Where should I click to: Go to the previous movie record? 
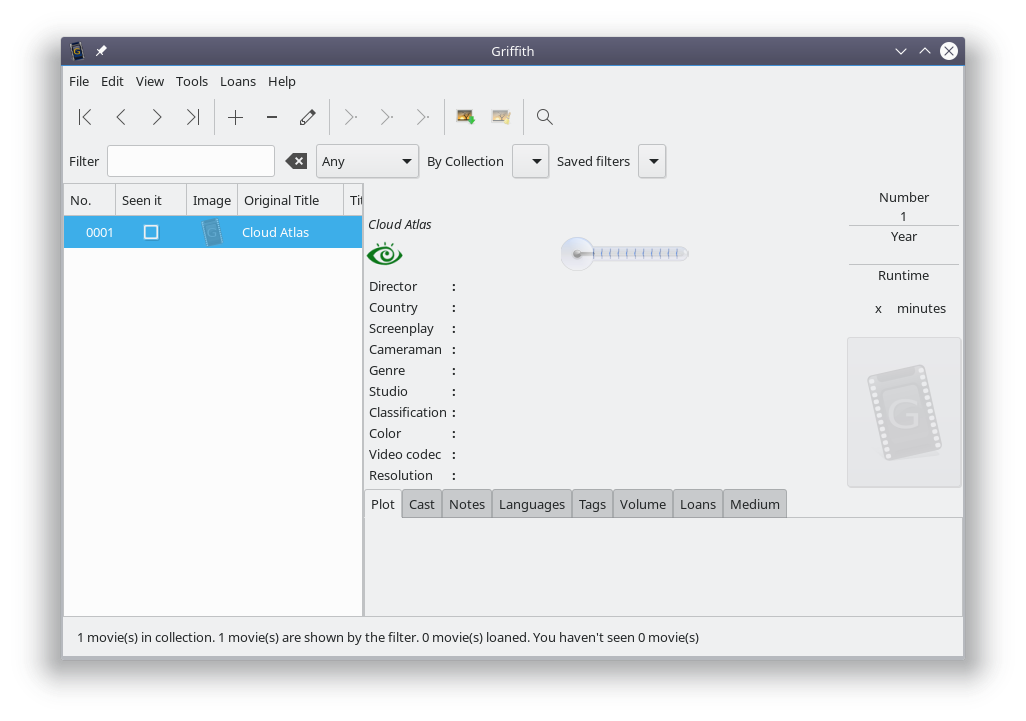(121, 118)
